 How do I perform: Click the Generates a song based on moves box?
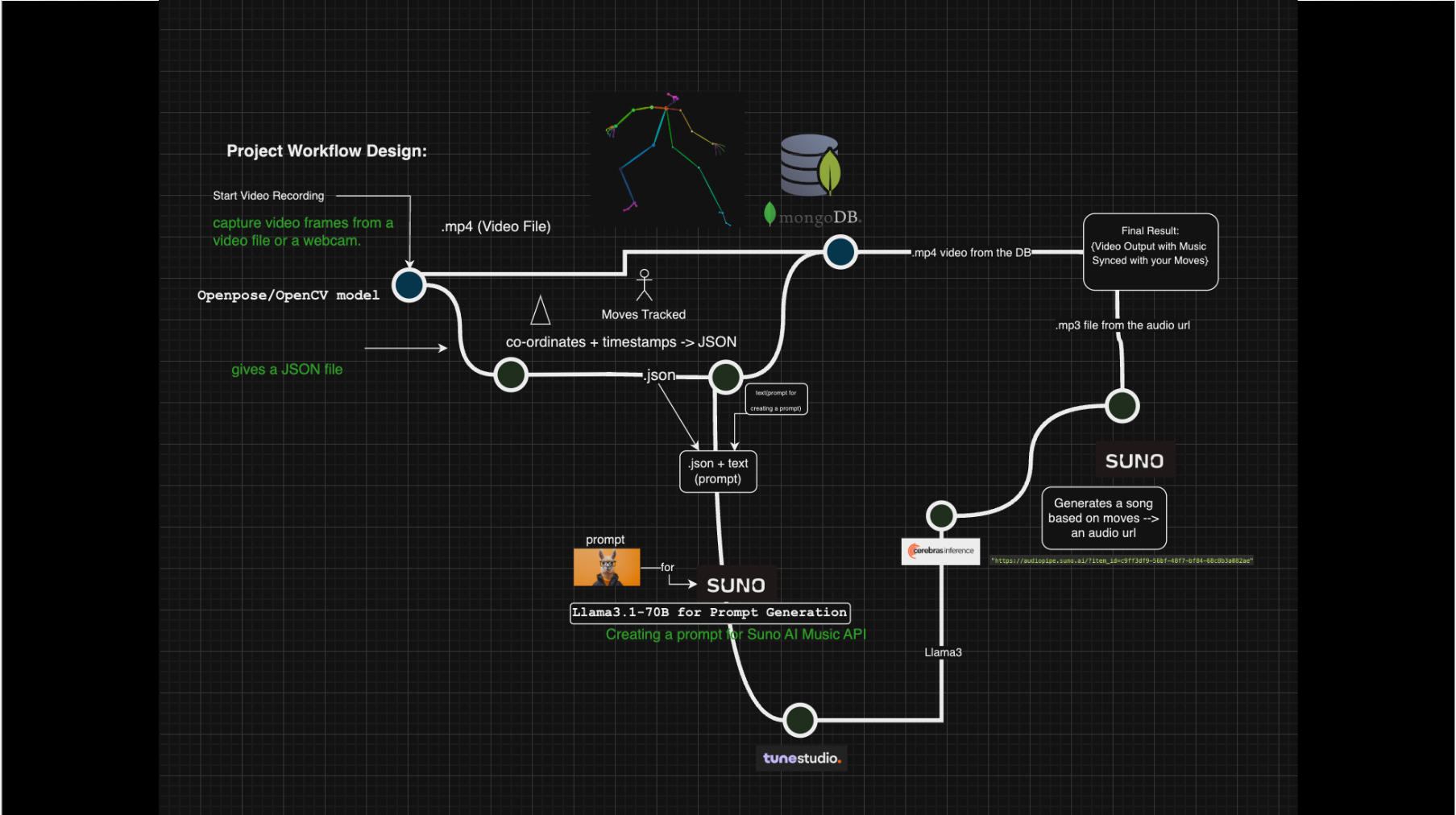tap(1104, 518)
